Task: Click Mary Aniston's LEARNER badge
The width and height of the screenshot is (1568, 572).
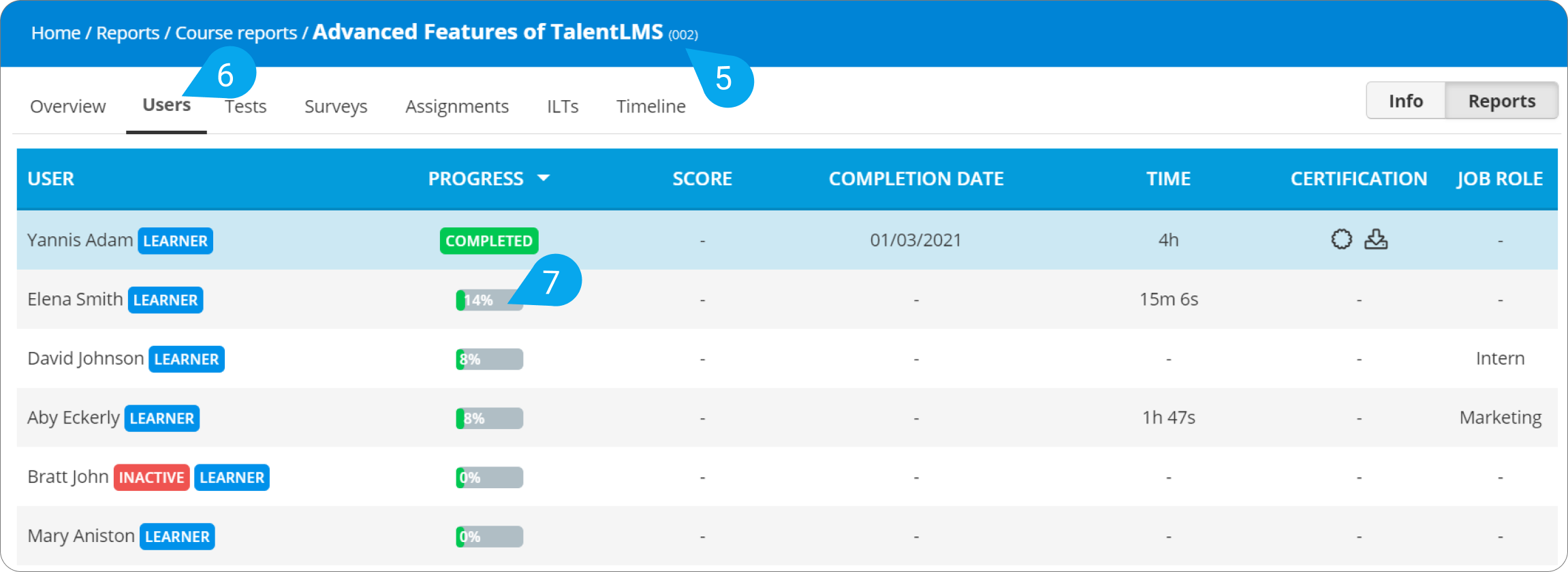Action: pyautogui.click(x=177, y=537)
